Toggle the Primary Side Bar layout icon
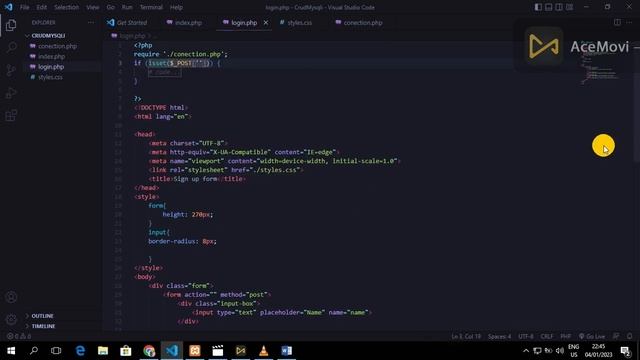The width and height of the screenshot is (640, 360). click(538, 7)
